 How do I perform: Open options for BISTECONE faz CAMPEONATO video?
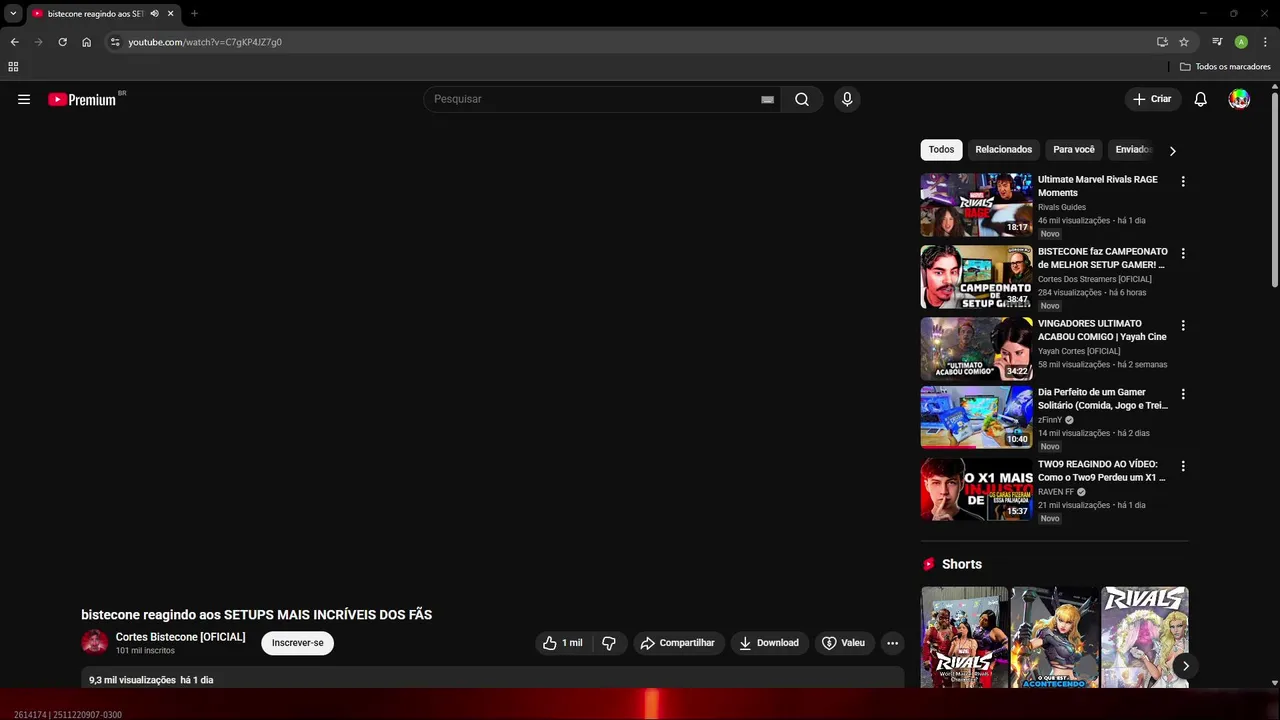pos(1183,254)
